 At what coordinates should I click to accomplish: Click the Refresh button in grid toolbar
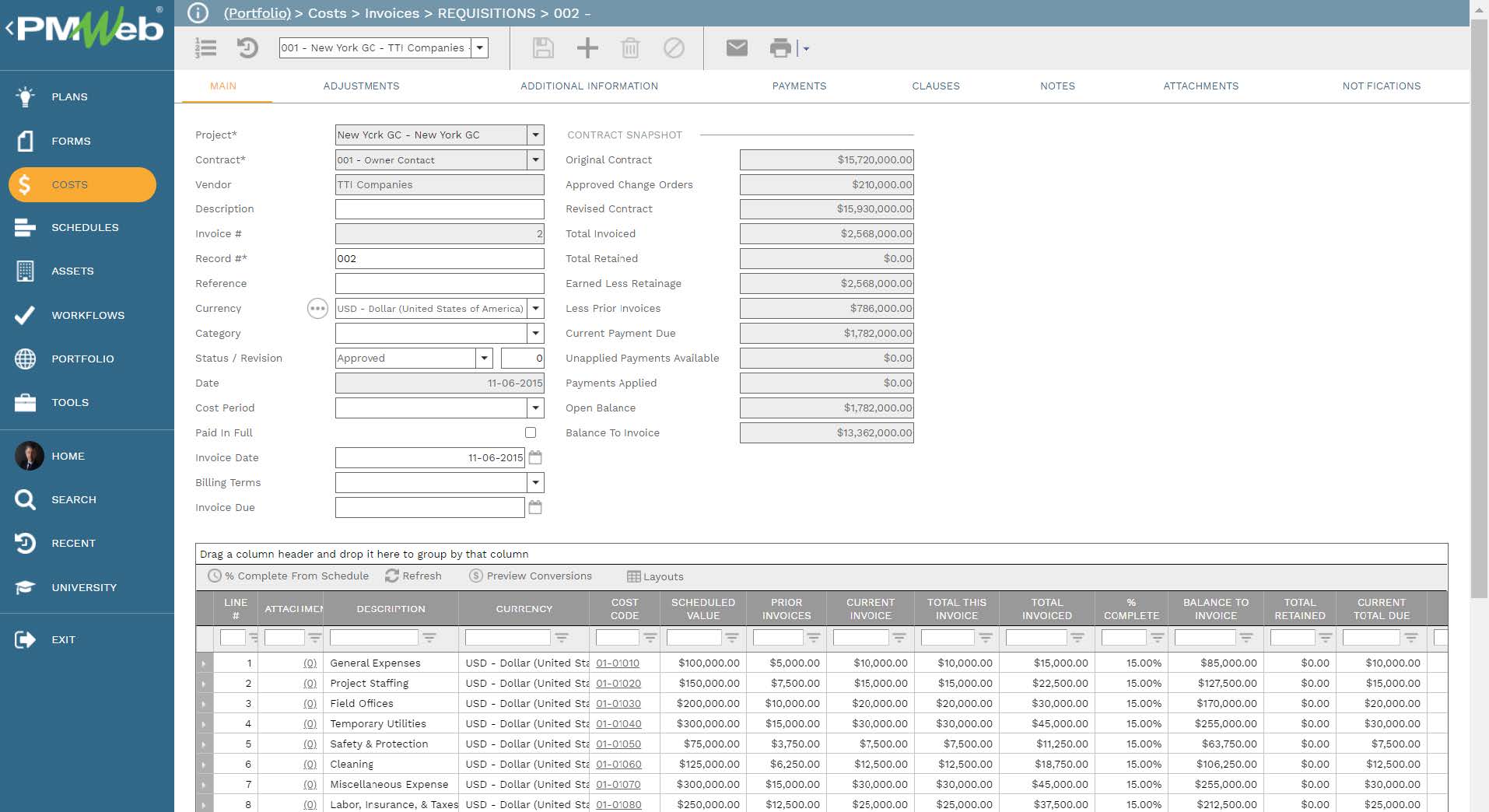pyautogui.click(x=413, y=576)
